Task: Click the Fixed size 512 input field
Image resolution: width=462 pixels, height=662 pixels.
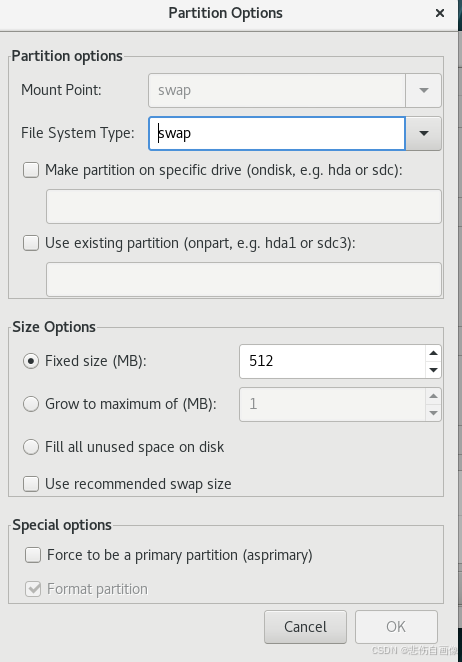Action: (x=332, y=361)
